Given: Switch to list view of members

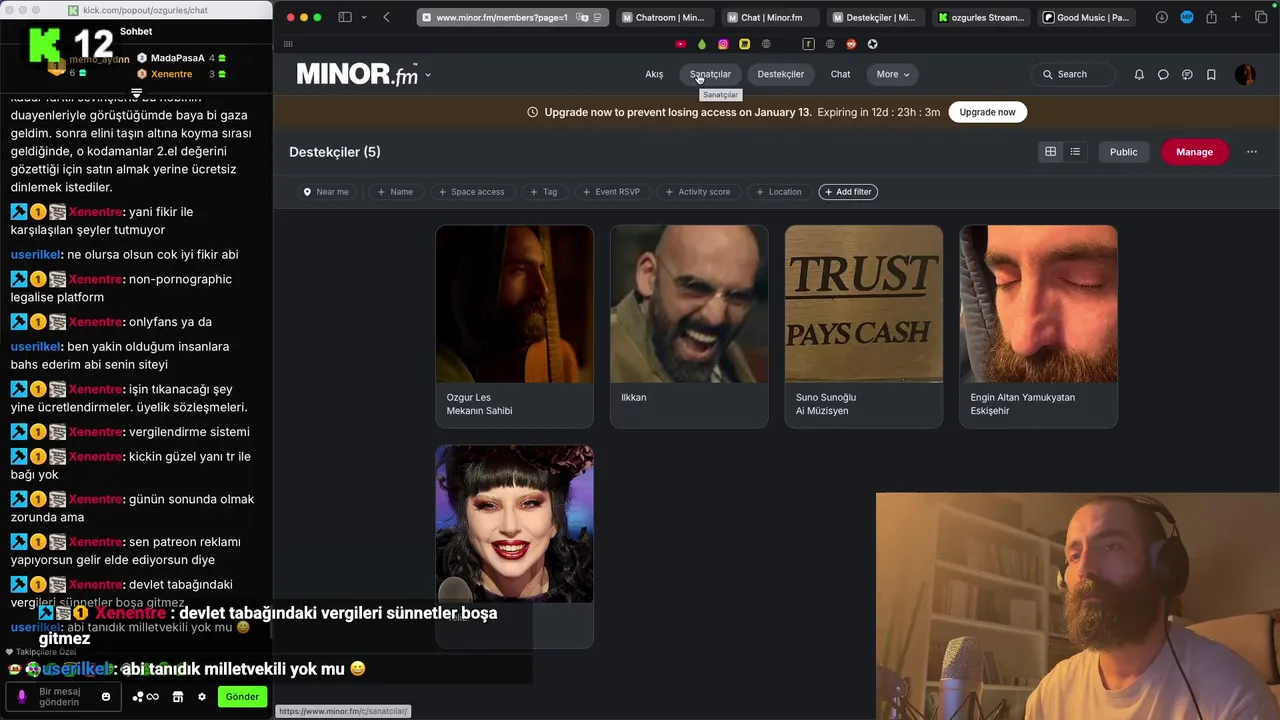Looking at the screenshot, I should [x=1075, y=152].
